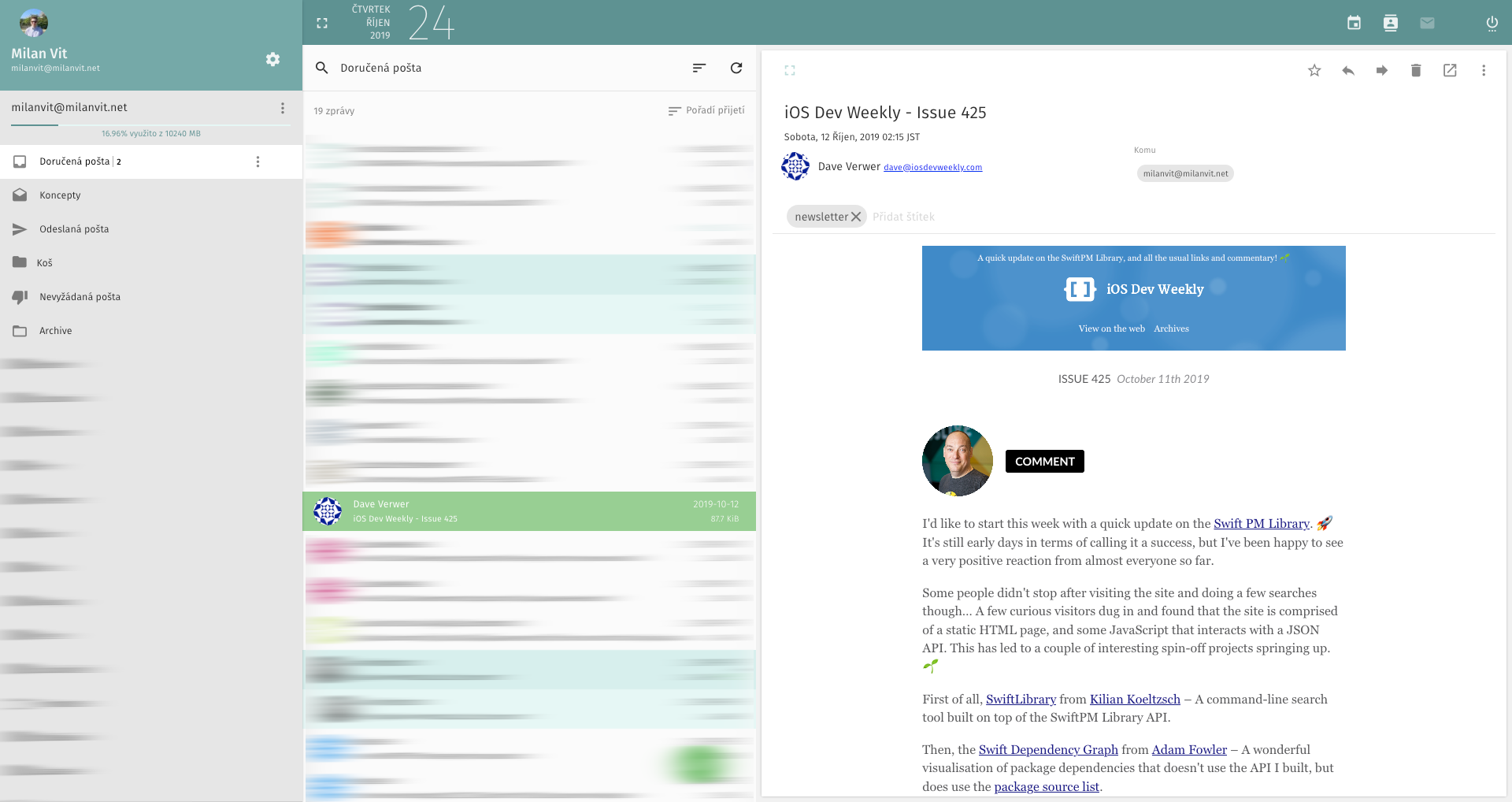Forward the message with forward arrow
Image resolution: width=1512 pixels, height=802 pixels.
tap(1382, 70)
